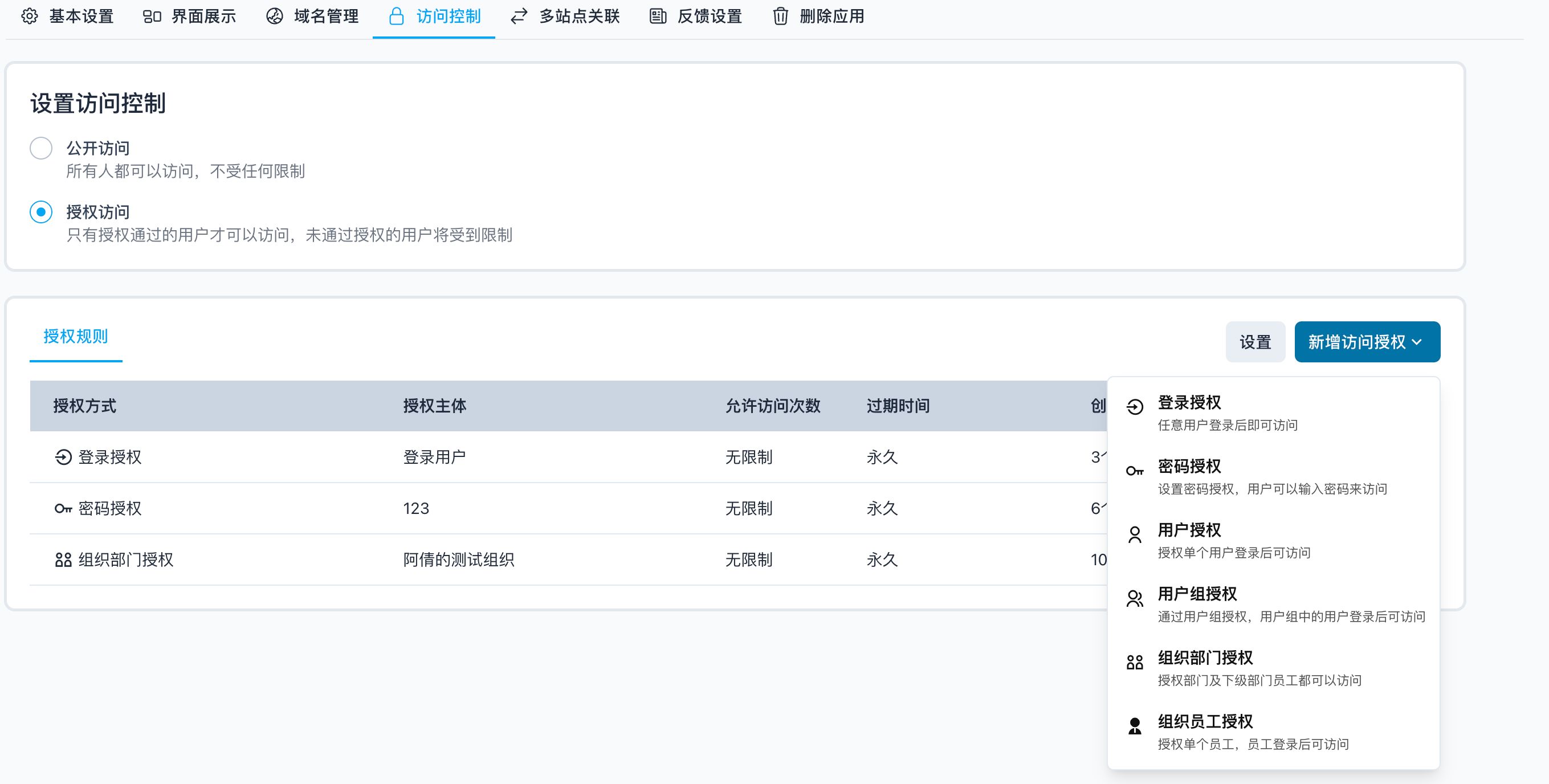Click the arrows icon for 多站点关联
Image resolution: width=1549 pixels, height=784 pixels.
pyautogui.click(x=519, y=16)
